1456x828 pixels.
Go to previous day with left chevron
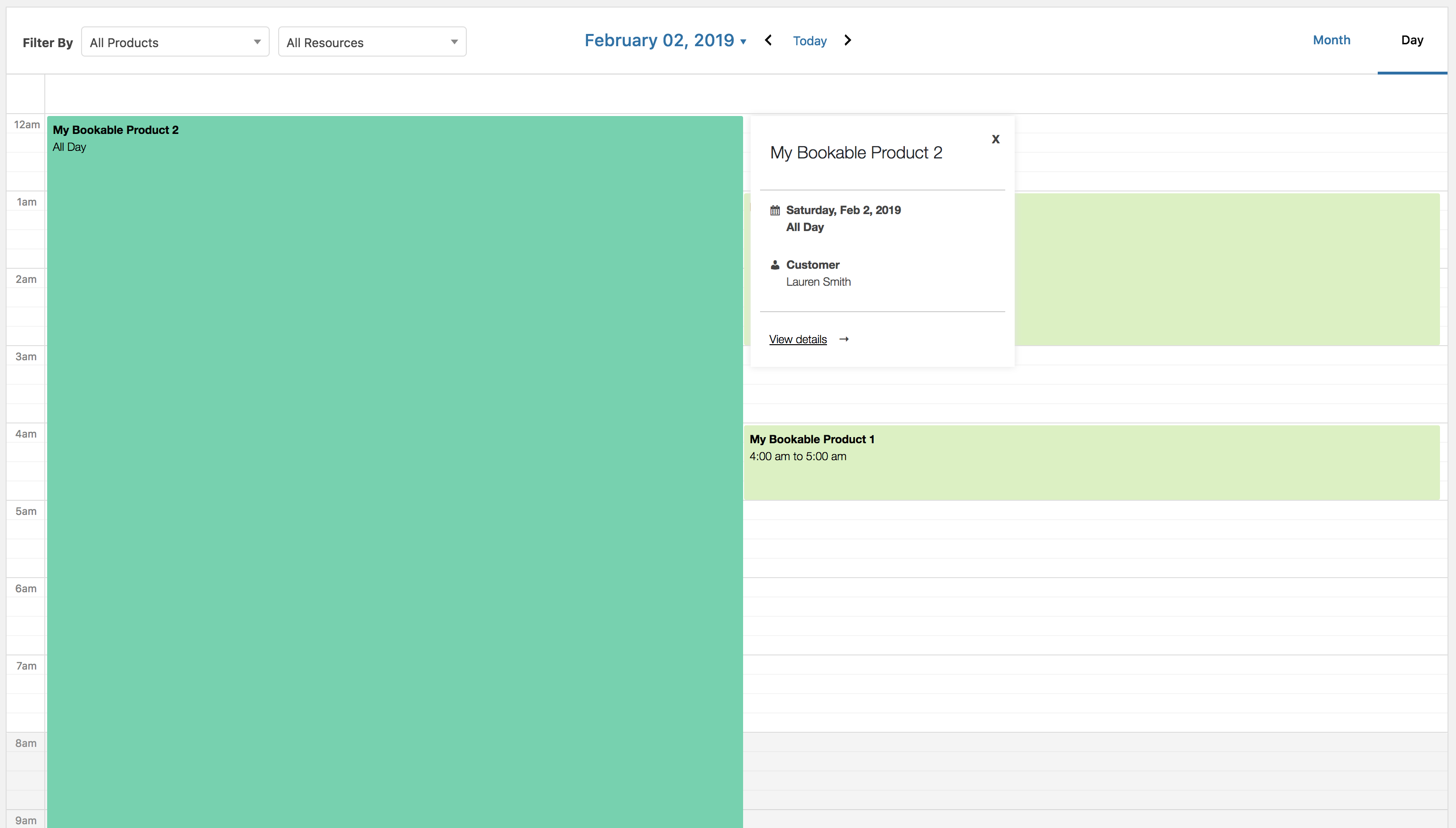(x=768, y=41)
